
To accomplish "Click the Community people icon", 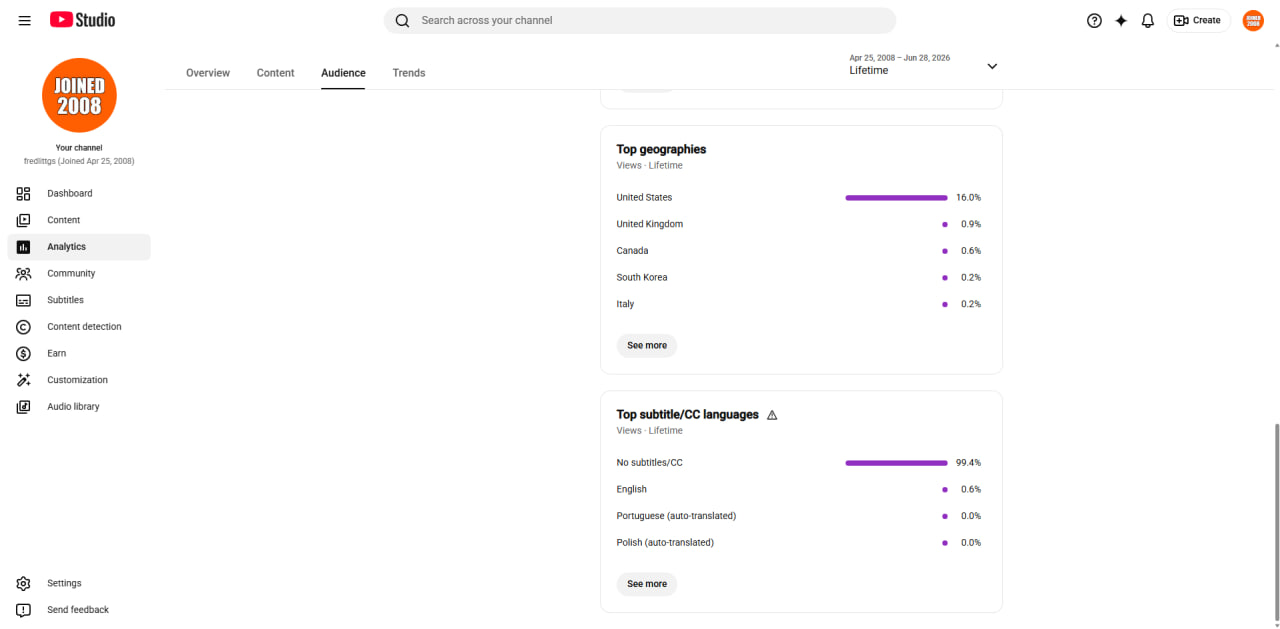I will 24,273.
